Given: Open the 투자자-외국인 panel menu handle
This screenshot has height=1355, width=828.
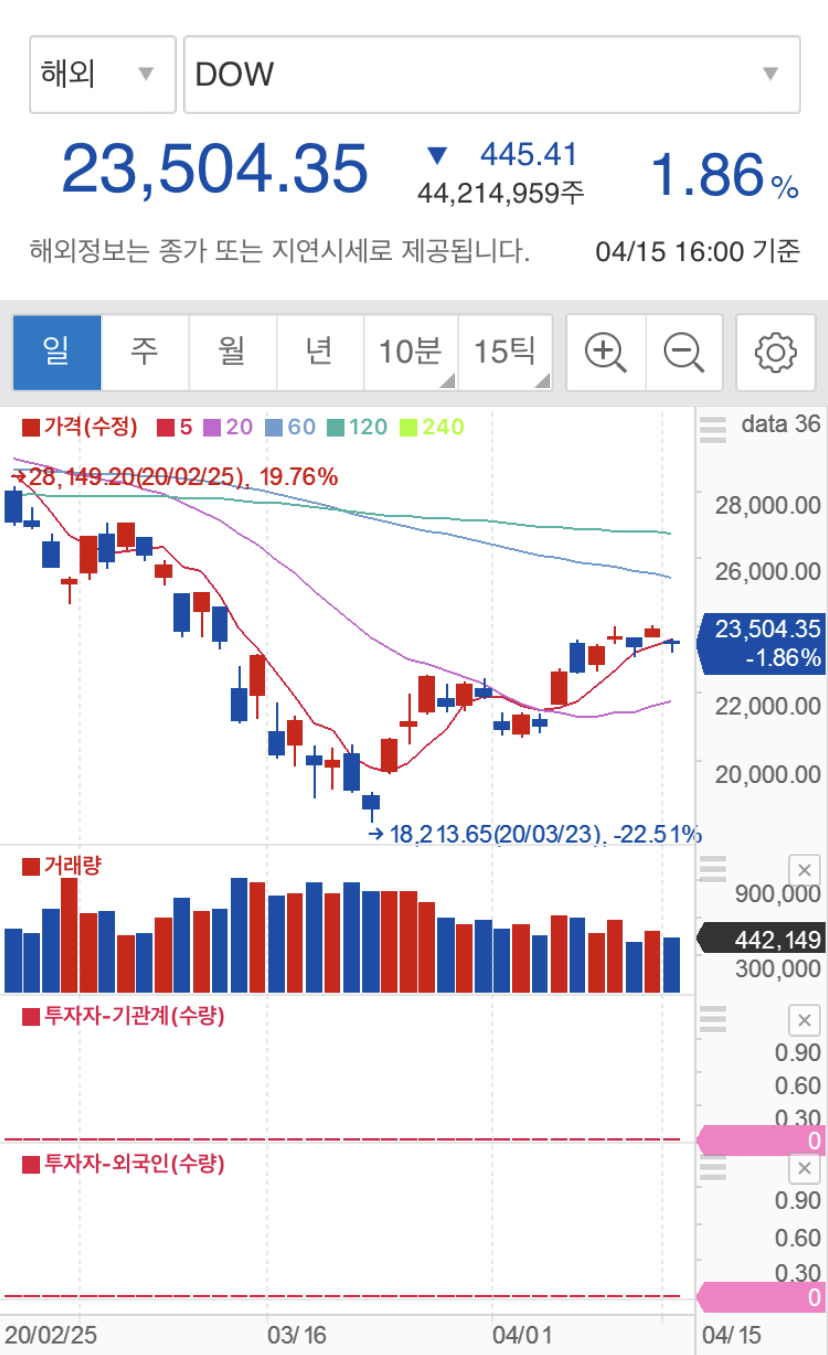Looking at the screenshot, I should click(712, 1168).
